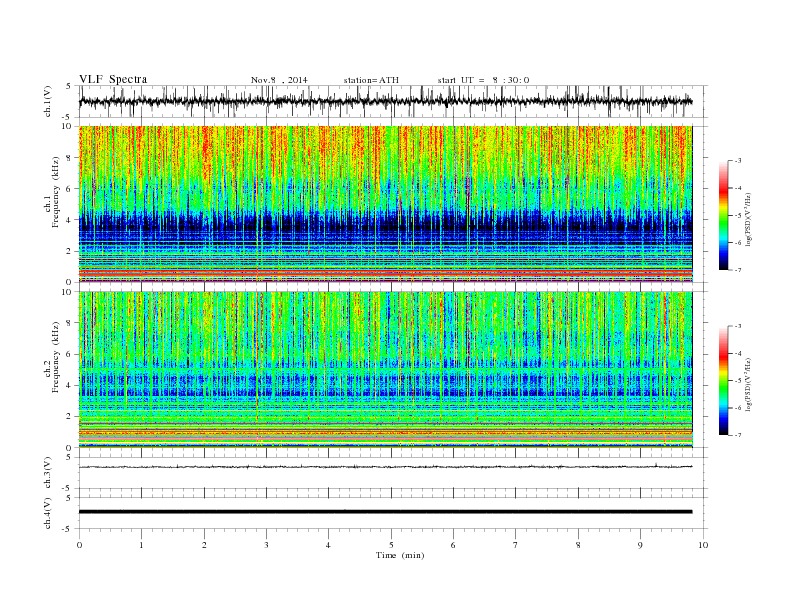Click the "VLF Spectra" plot title
Image resolution: width=792 pixels, height=612 pixels.
pos(113,79)
